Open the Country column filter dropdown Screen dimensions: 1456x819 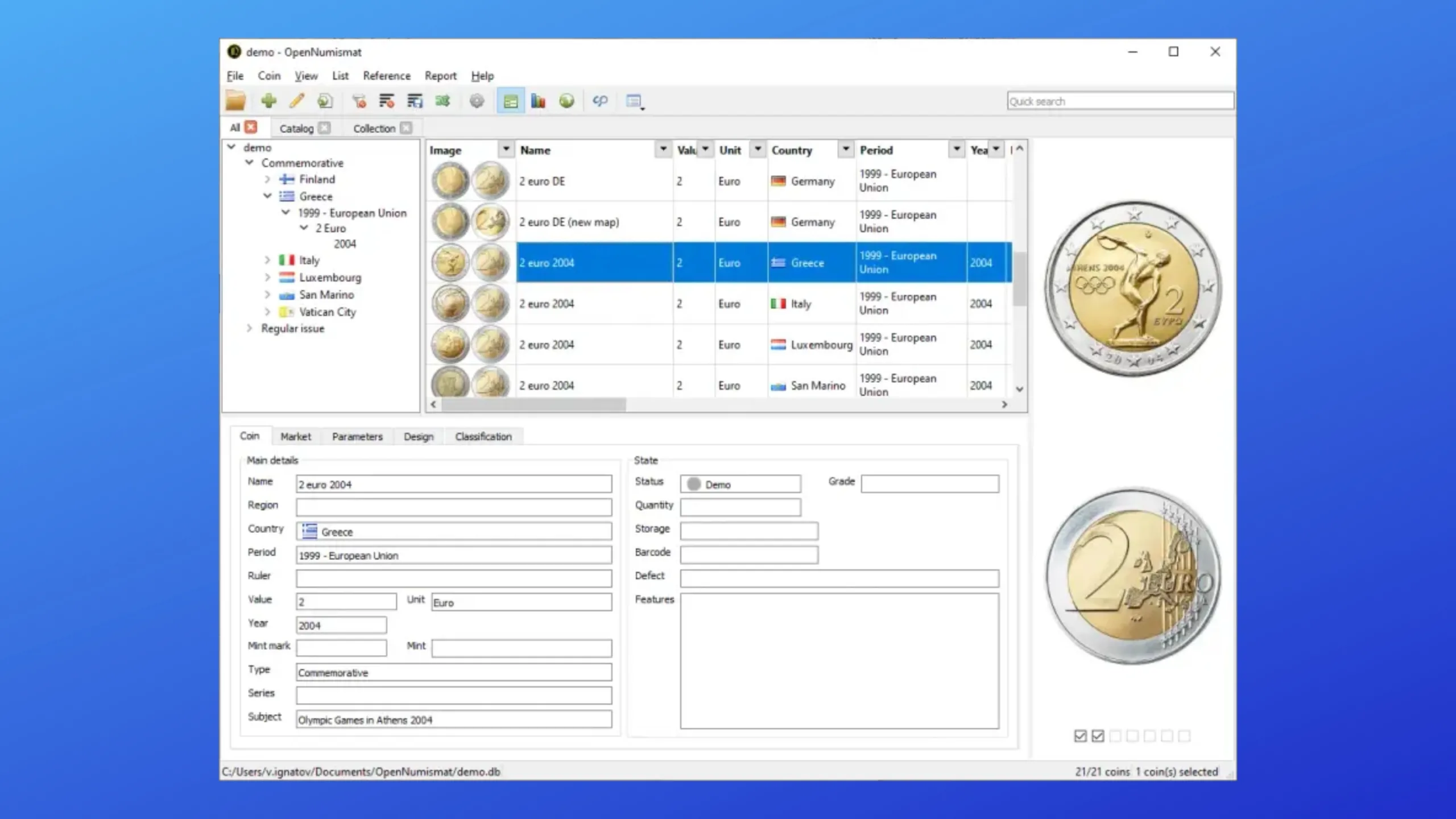click(846, 149)
